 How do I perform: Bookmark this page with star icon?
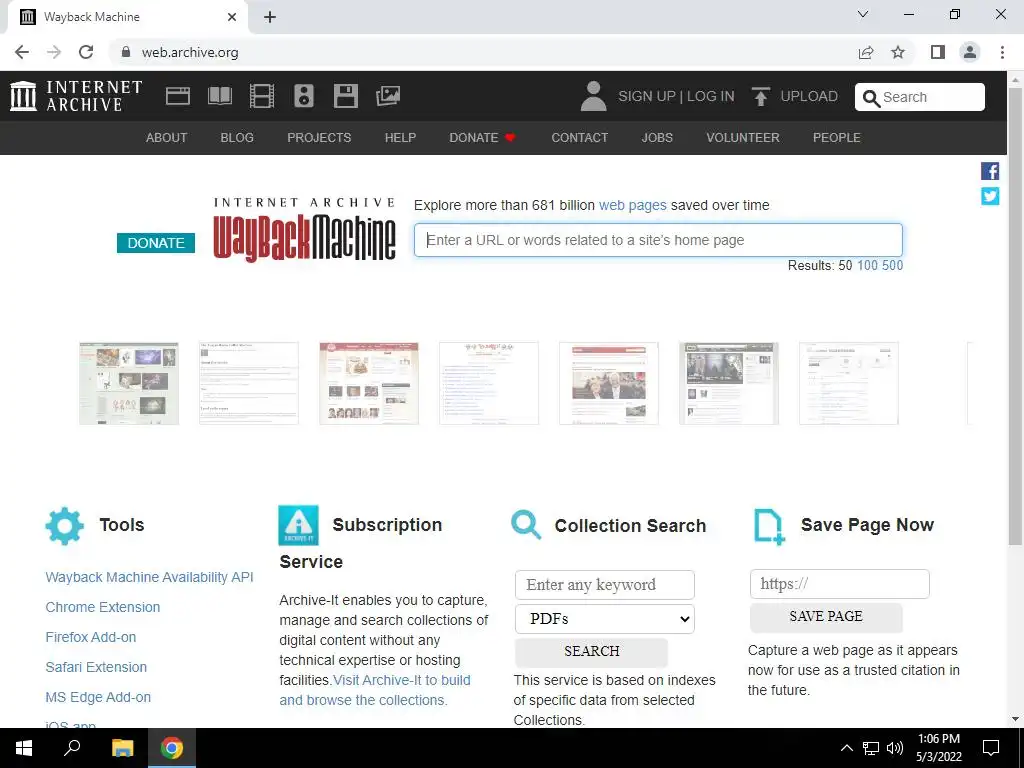(x=898, y=52)
